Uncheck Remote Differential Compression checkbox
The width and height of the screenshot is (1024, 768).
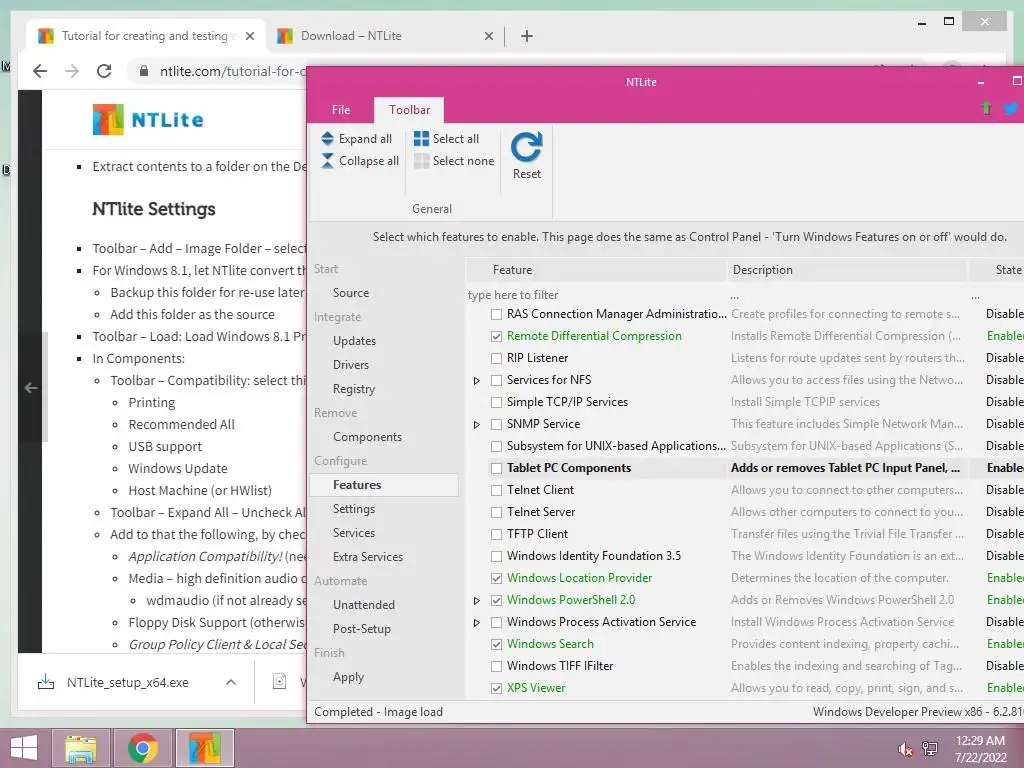(496, 336)
